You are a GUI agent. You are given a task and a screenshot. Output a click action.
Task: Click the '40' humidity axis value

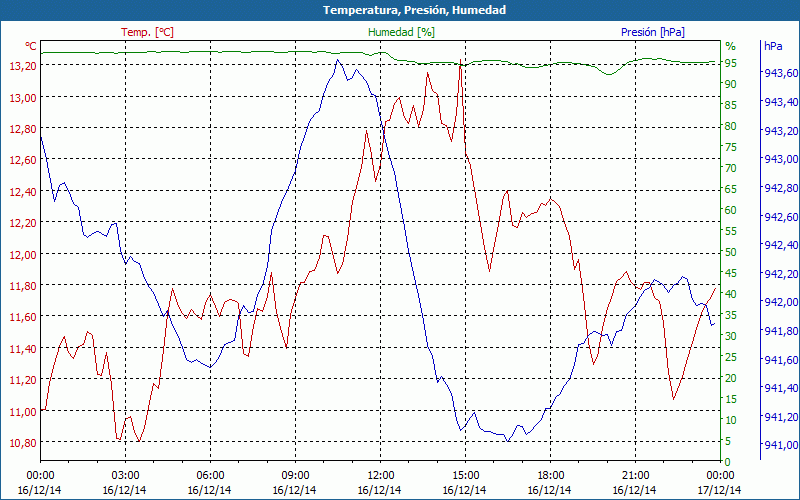click(731, 294)
